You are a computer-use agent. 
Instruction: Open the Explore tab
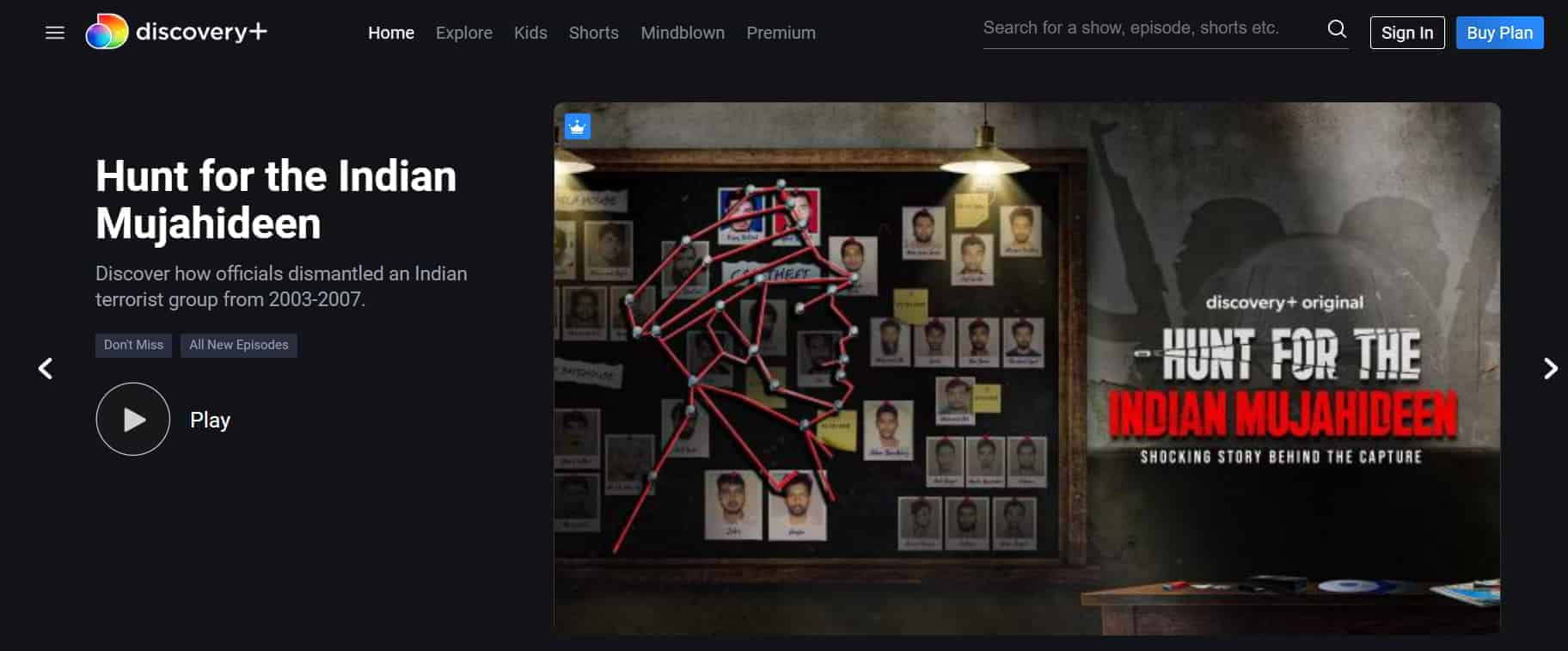pyautogui.click(x=464, y=33)
